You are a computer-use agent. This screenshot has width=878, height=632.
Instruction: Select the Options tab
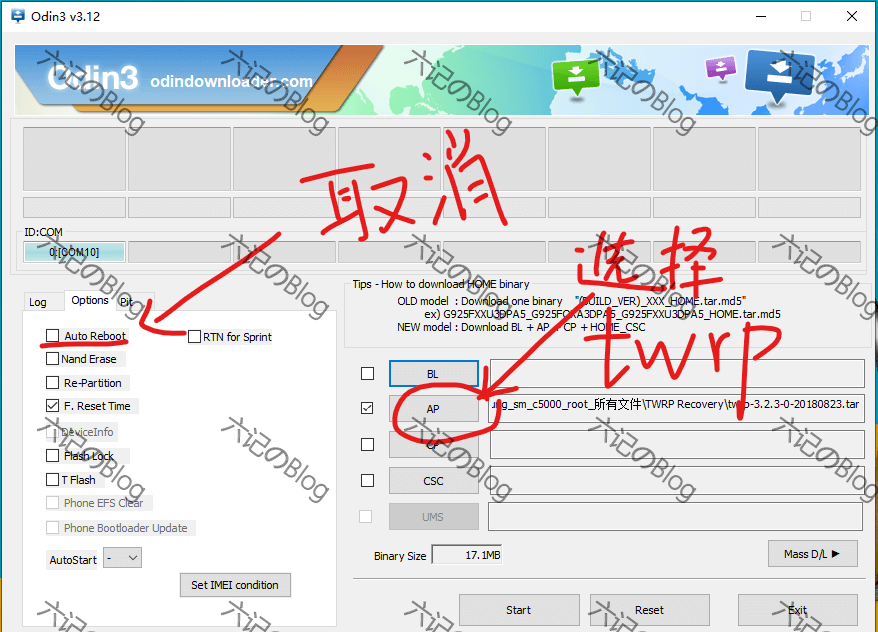coord(90,300)
